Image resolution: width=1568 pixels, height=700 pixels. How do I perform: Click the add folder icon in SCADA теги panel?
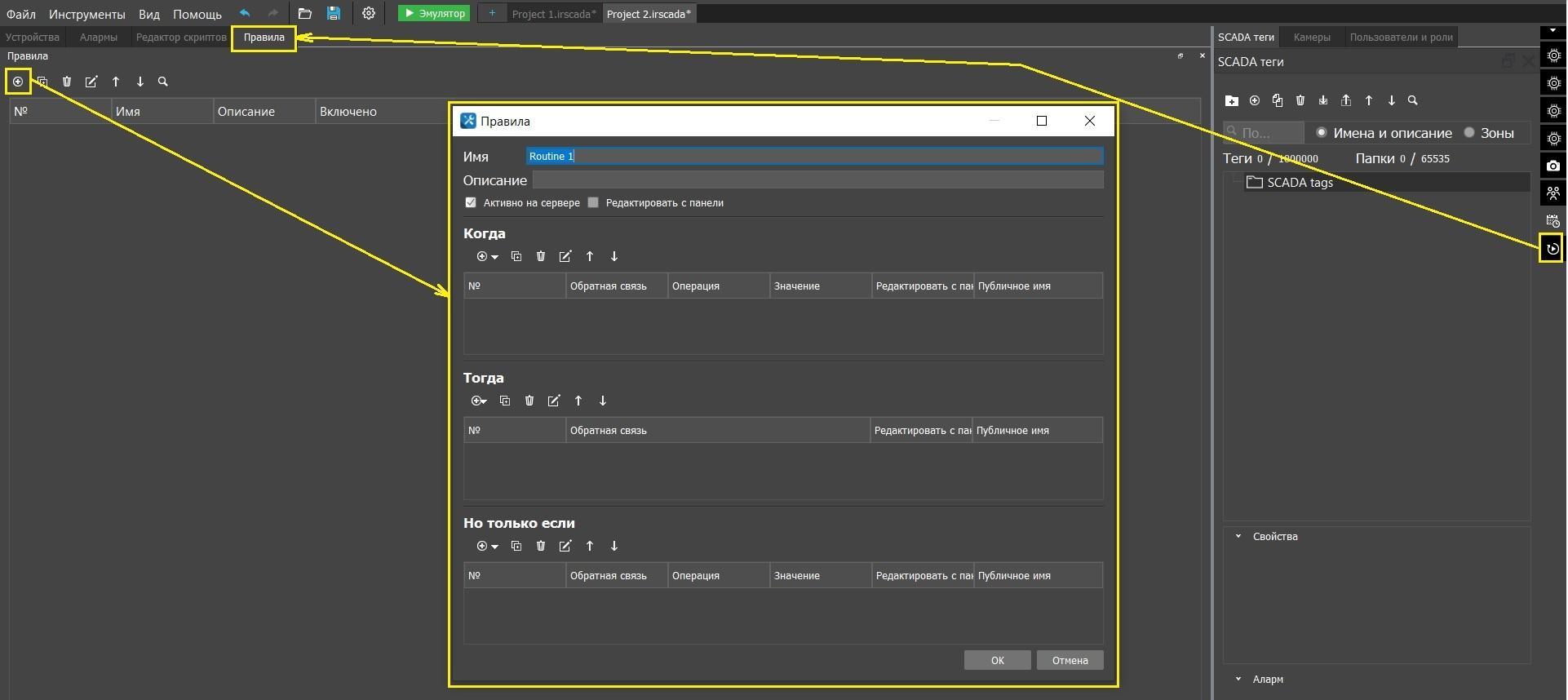(x=1232, y=100)
